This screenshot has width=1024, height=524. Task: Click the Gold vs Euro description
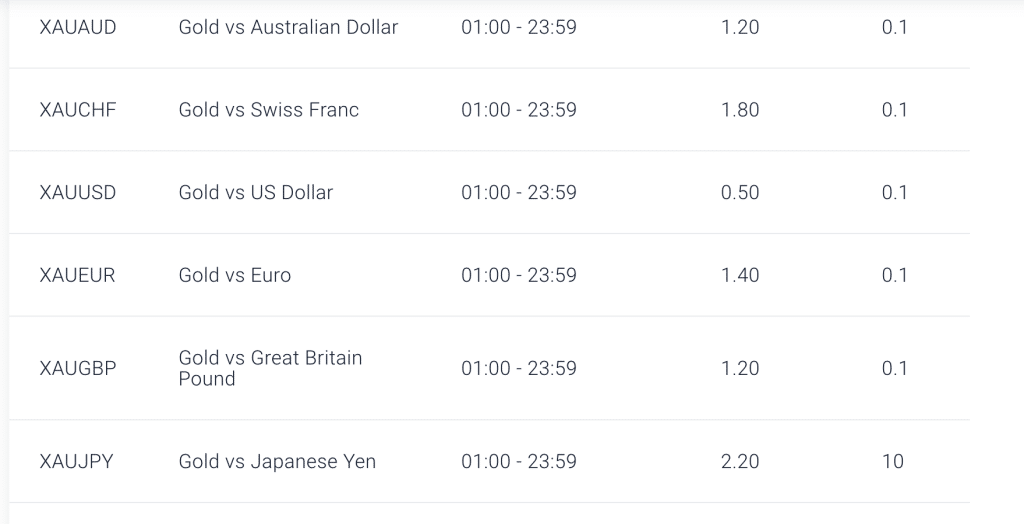pyautogui.click(x=235, y=275)
